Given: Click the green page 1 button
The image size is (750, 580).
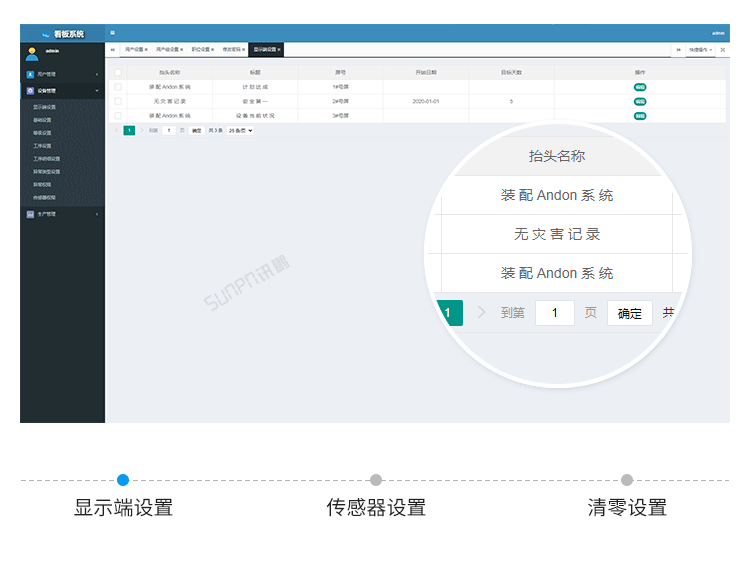Looking at the screenshot, I should (129, 131).
